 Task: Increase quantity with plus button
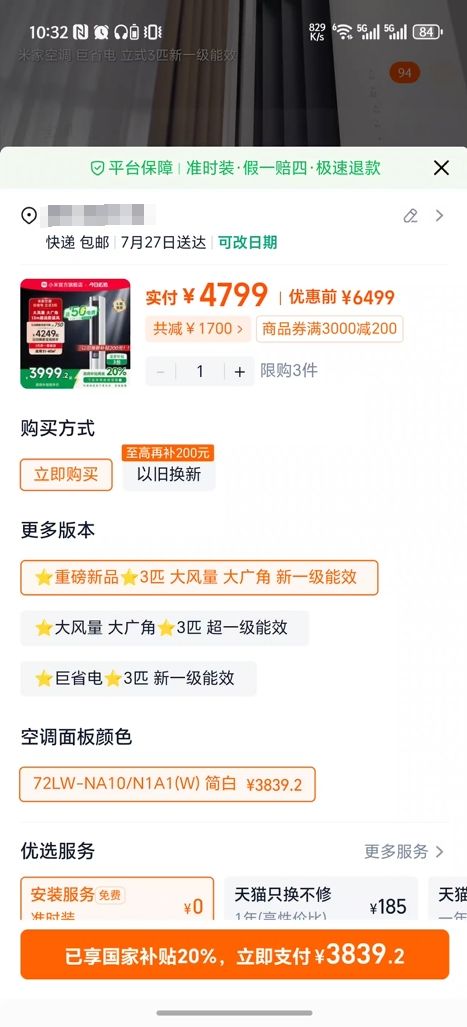[240, 371]
